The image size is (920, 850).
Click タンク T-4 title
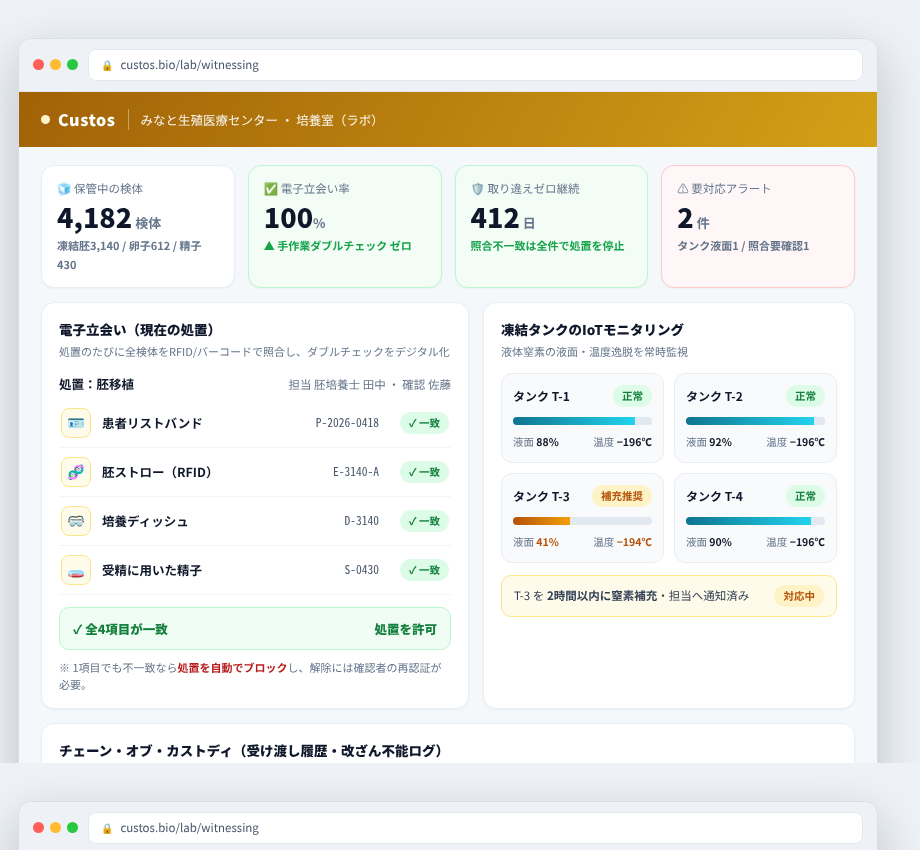point(714,496)
